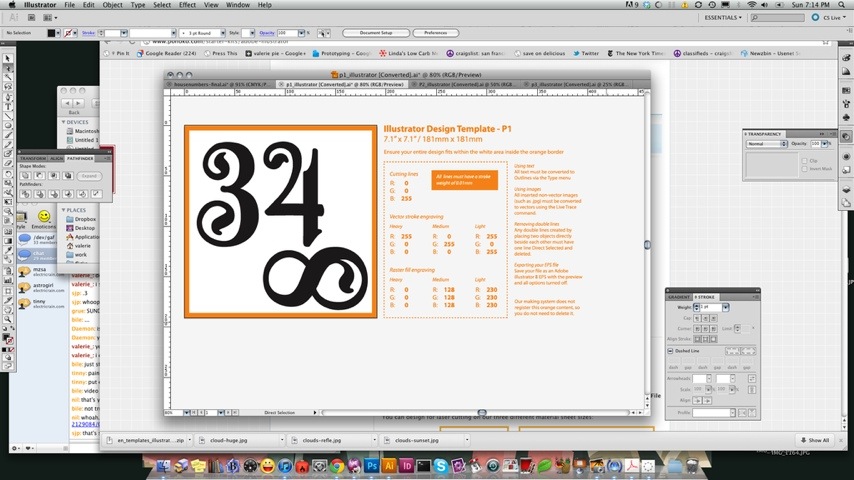Click the Opacity field in Transparency panel
The width and height of the screenshot is (854, 480).
(x=815, y=144)
